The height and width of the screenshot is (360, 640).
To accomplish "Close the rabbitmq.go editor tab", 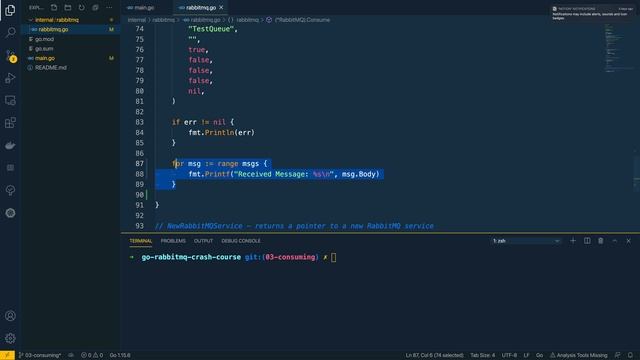I will (221, 7).
